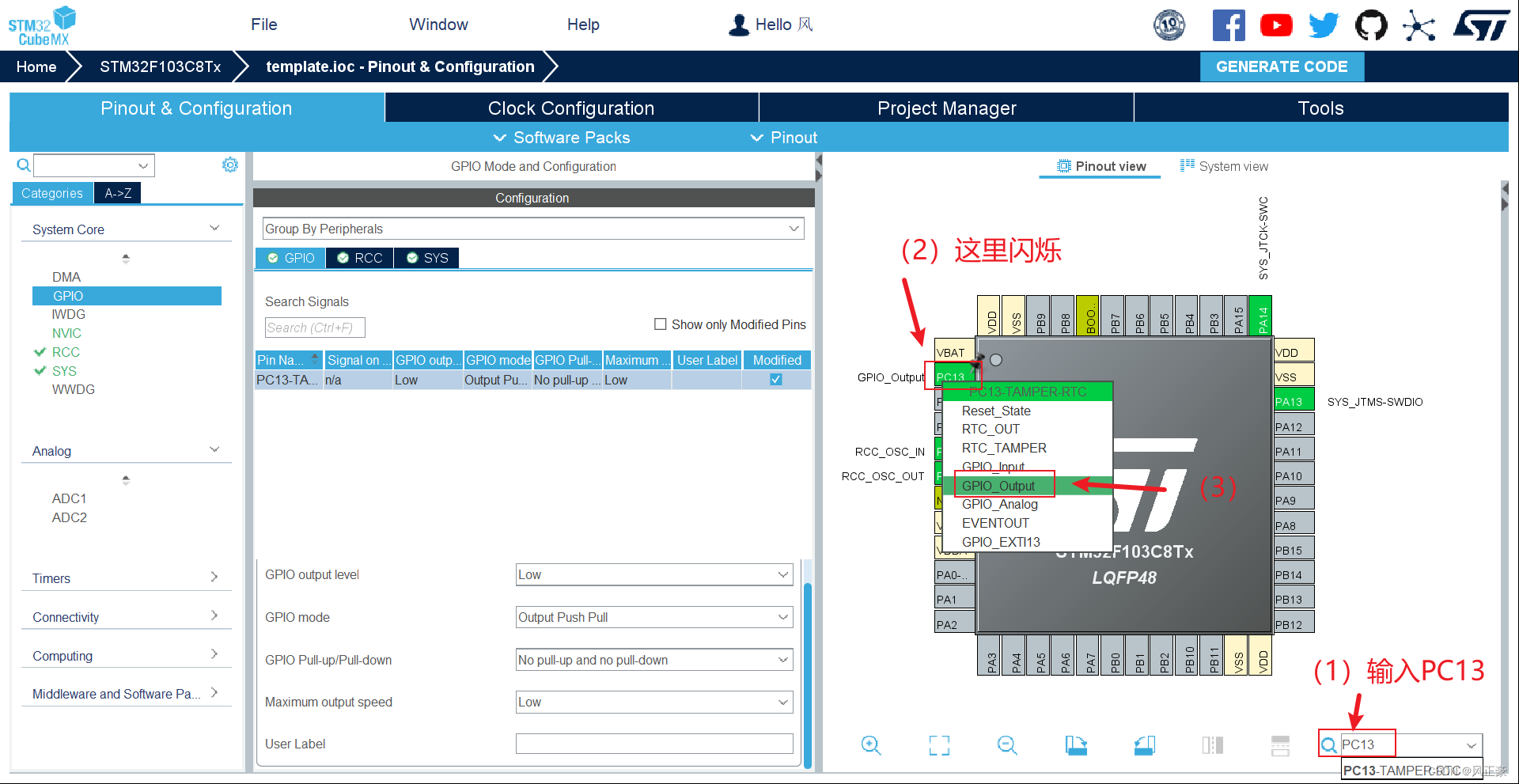1519x784 pixels.
Task: Click the Search Signals input field
Action: click(x=315, y=328)
